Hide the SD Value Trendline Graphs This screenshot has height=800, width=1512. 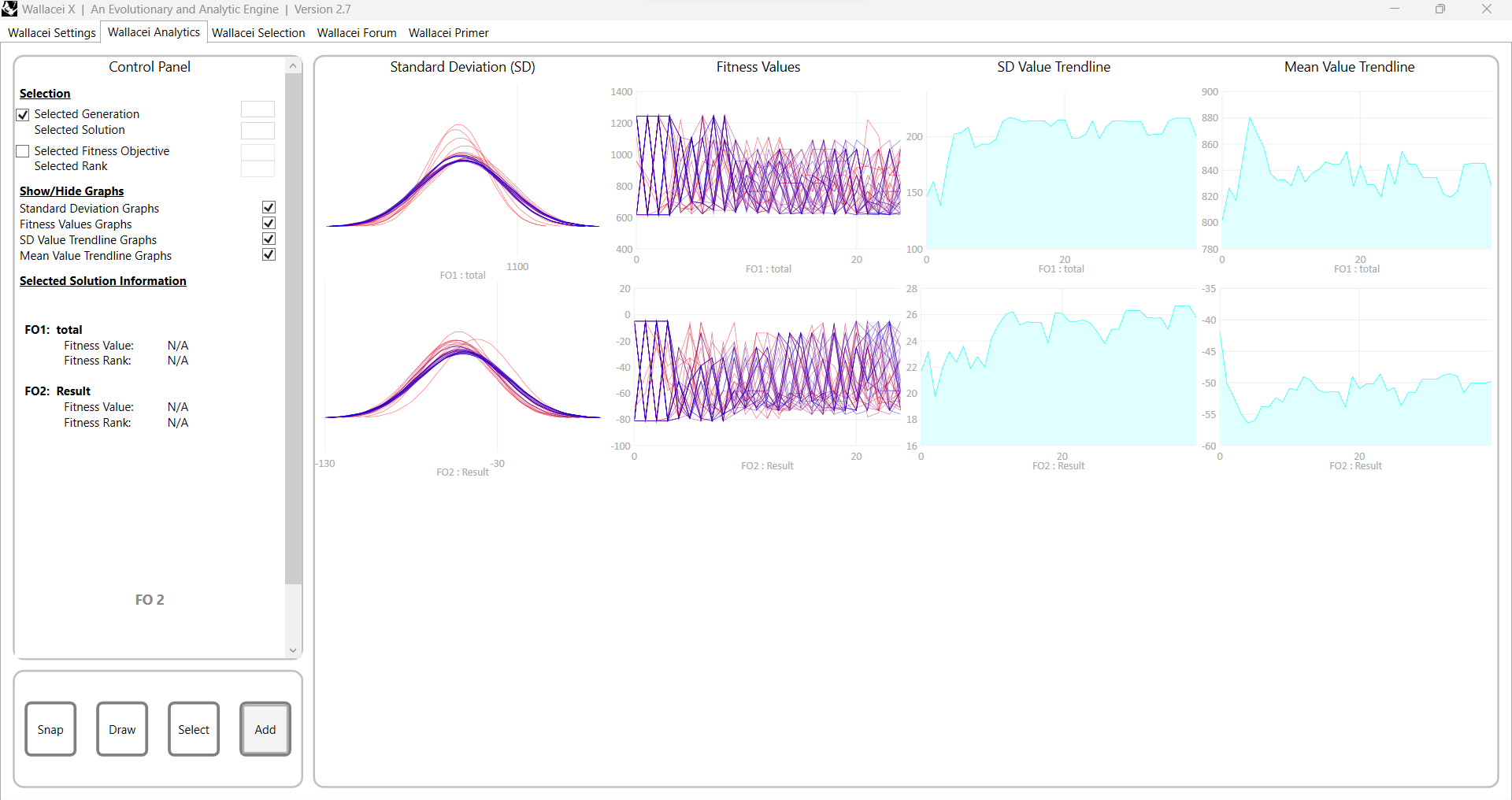(269, 239)
